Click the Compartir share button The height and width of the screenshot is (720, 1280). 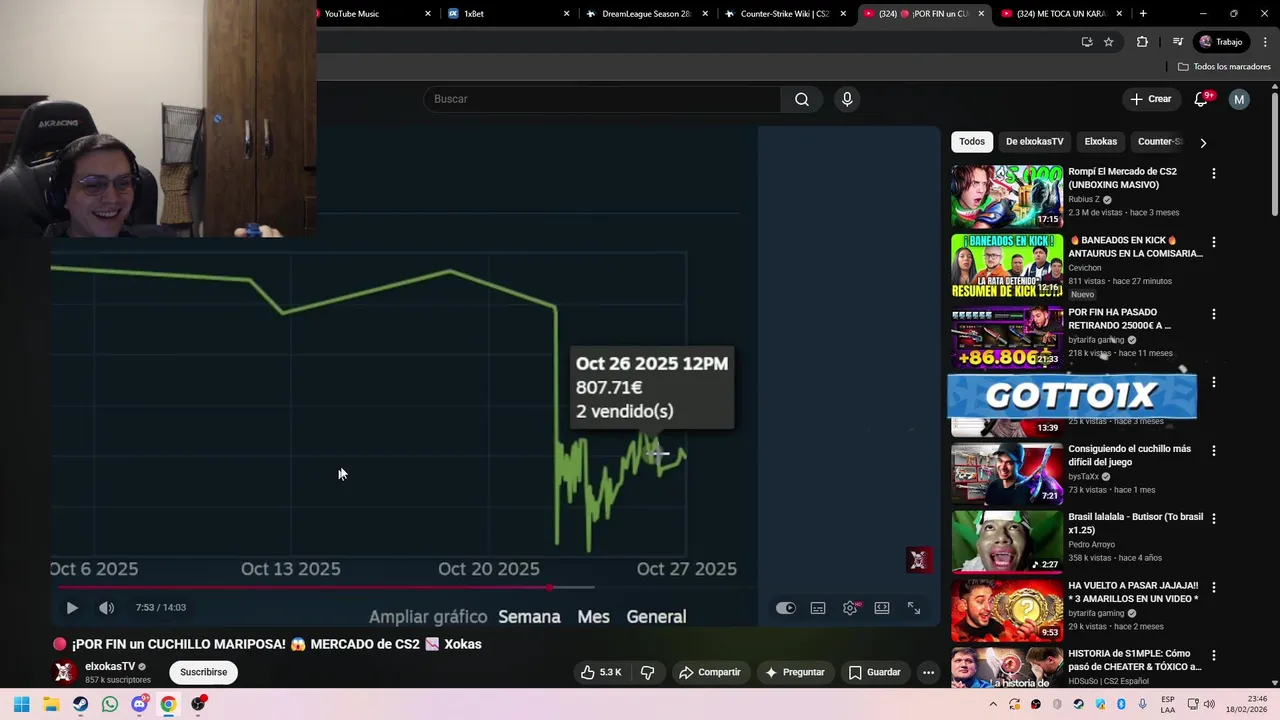click(x=709, y=673)
